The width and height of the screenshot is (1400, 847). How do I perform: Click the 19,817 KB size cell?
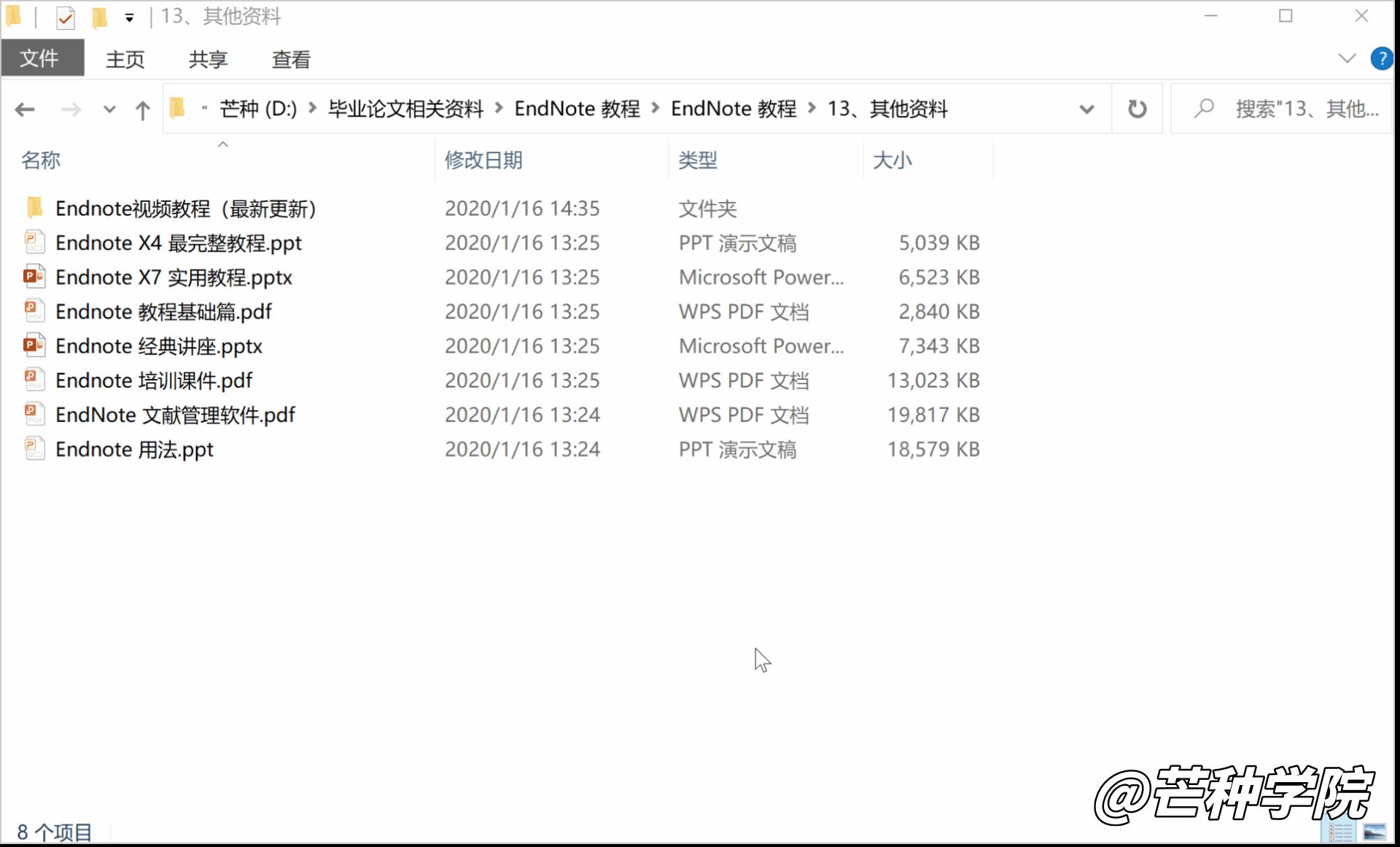(x=933, y=415)
